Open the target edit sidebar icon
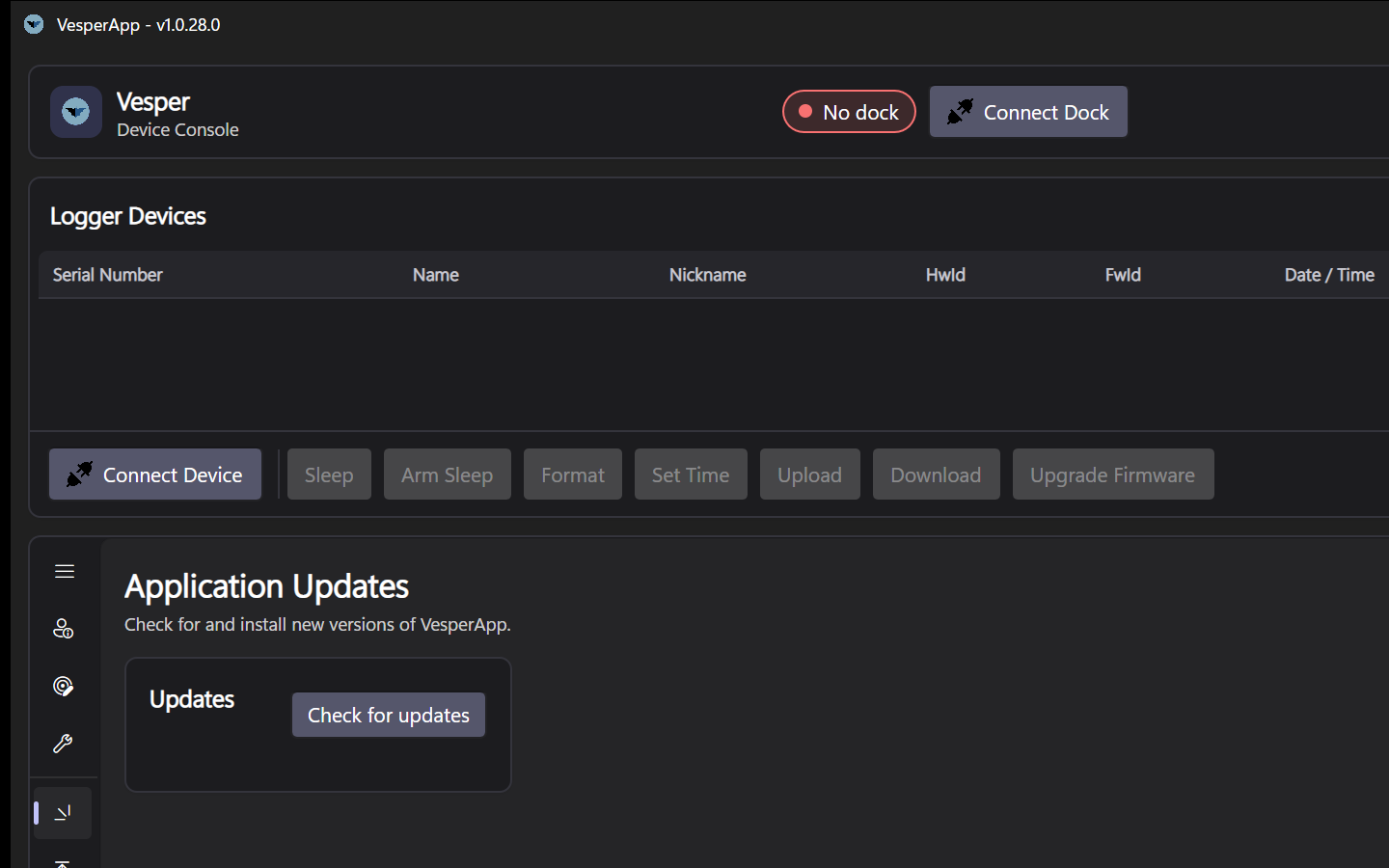The height and width of the screenshot is (868, 1389). [64, 687]
